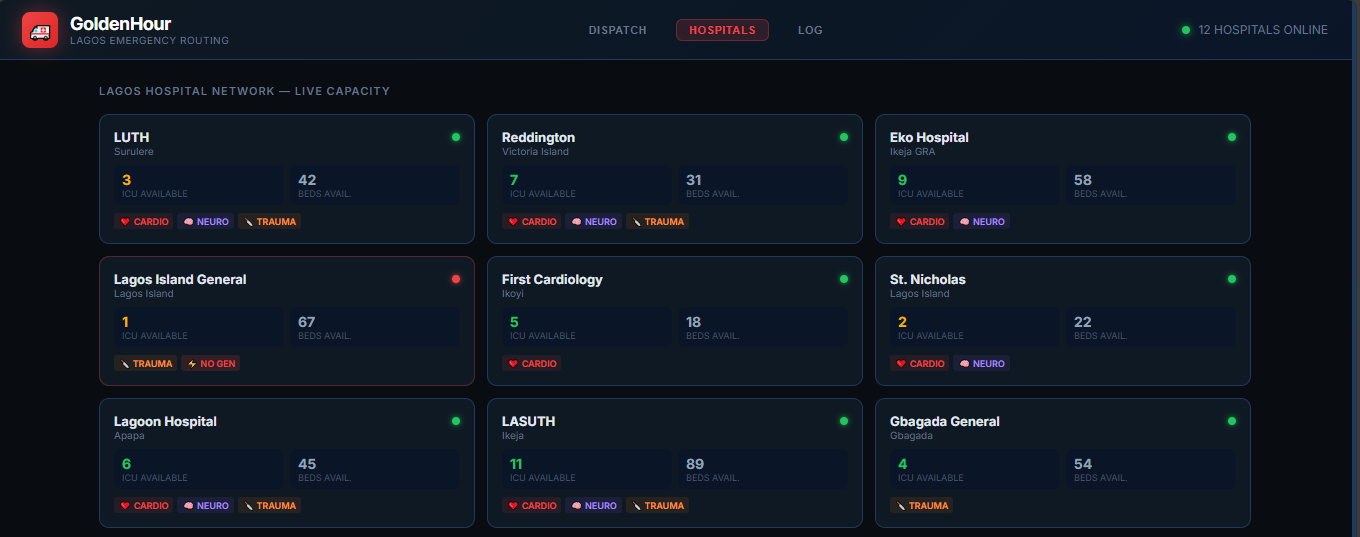Viewport: 1360px width, 537px height.
Task: Click LUTH's TRAUMA tag
Action: (x=269, y=222)
